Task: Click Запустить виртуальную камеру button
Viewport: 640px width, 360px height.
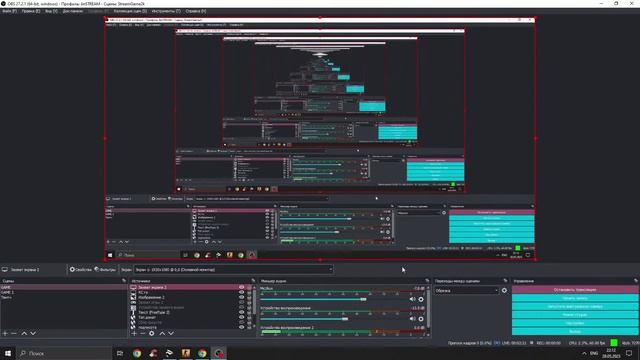Action: [575, 307]
